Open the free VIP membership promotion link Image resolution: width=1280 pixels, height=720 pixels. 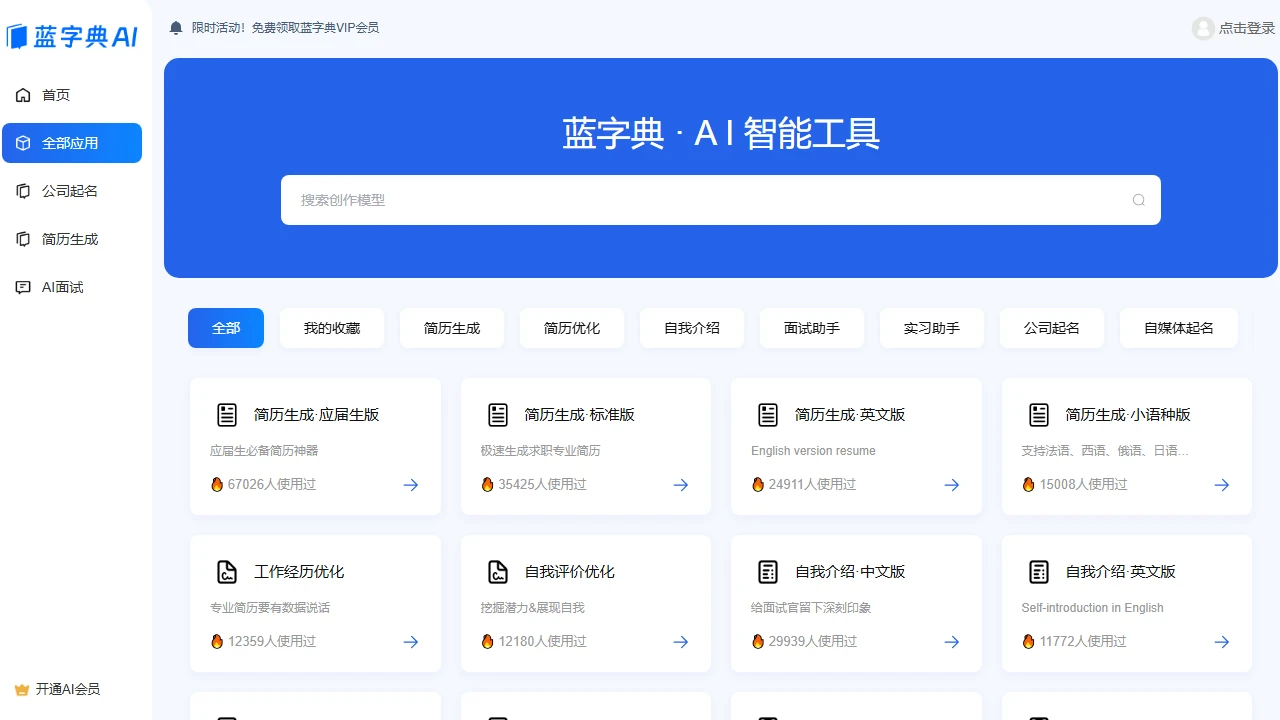pyautogui.click(x=287, y=28)
